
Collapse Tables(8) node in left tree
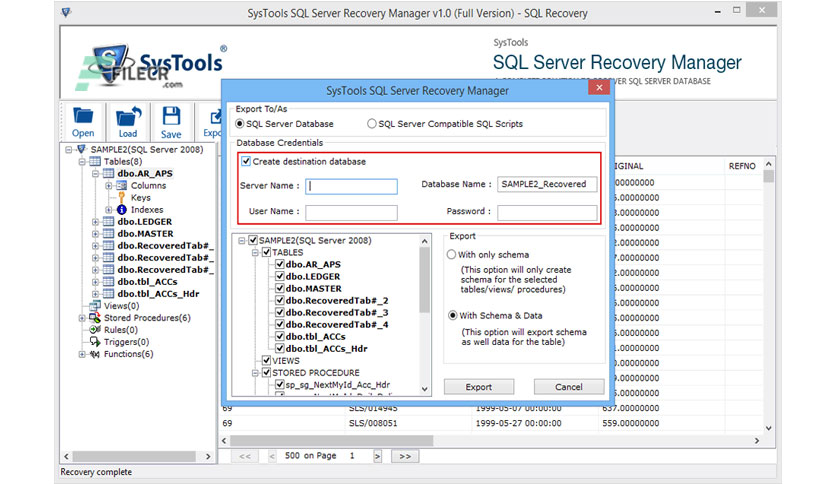(82, 162)
